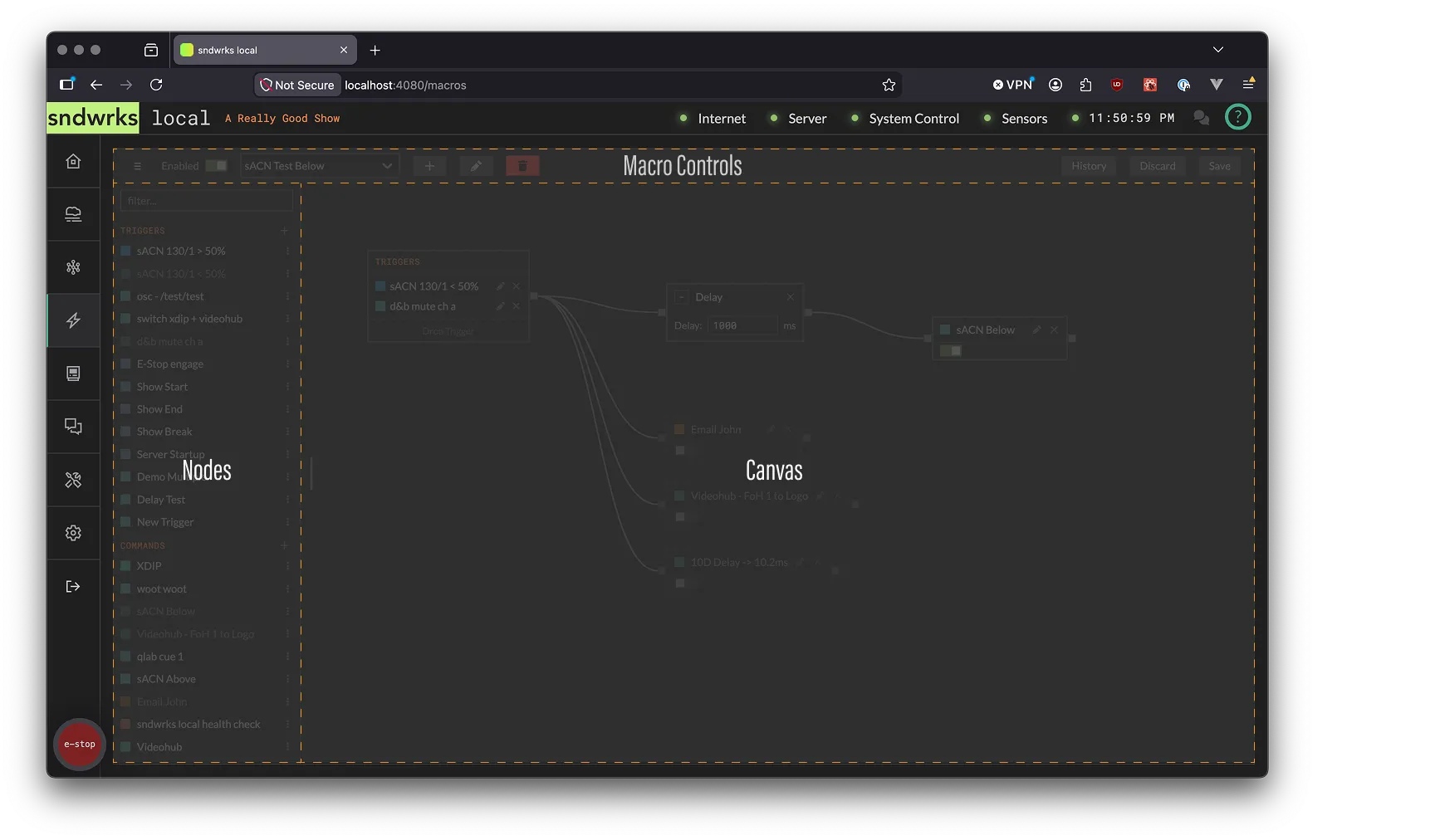Click the logout icon in sidebar
Image resolution: width=1440 pixels, height=840 pixels.
[73, 586]
